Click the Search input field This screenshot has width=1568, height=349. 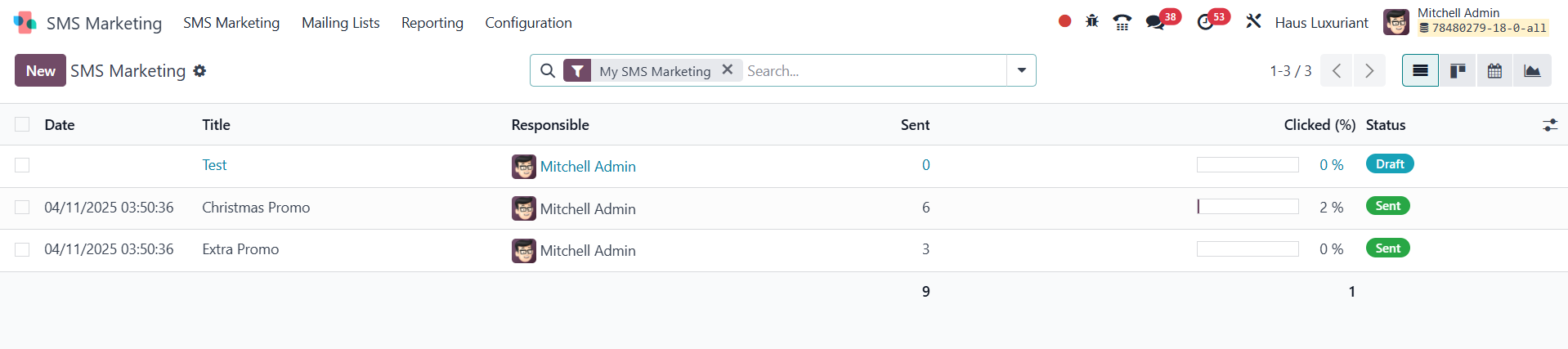[873, 71]
